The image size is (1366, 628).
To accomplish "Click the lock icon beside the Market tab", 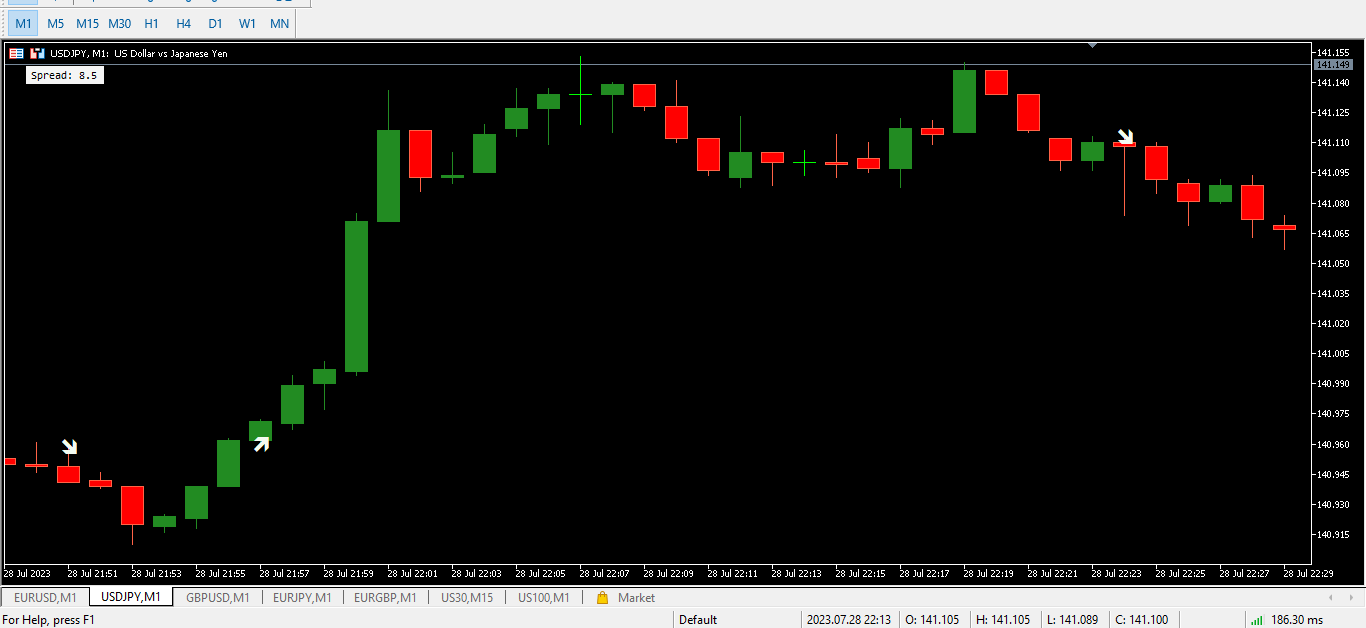I will (x=601, y=597).
